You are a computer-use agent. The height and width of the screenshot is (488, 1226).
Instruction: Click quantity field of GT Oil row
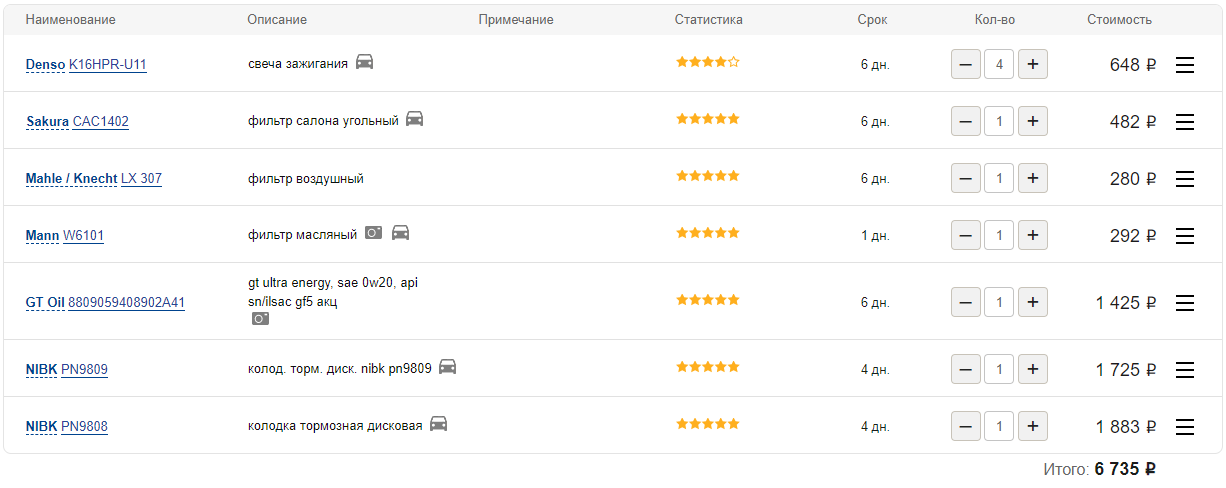[x=999, y=302]
